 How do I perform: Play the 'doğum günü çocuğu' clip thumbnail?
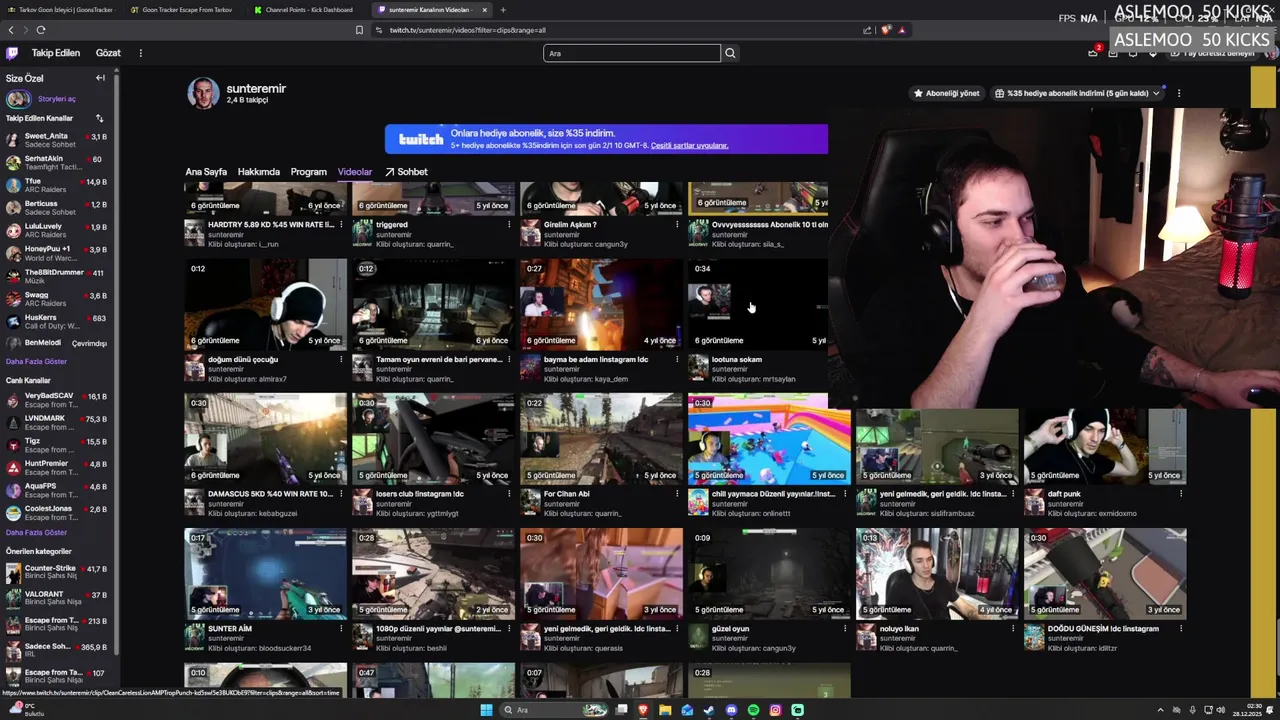click(265, 304)
